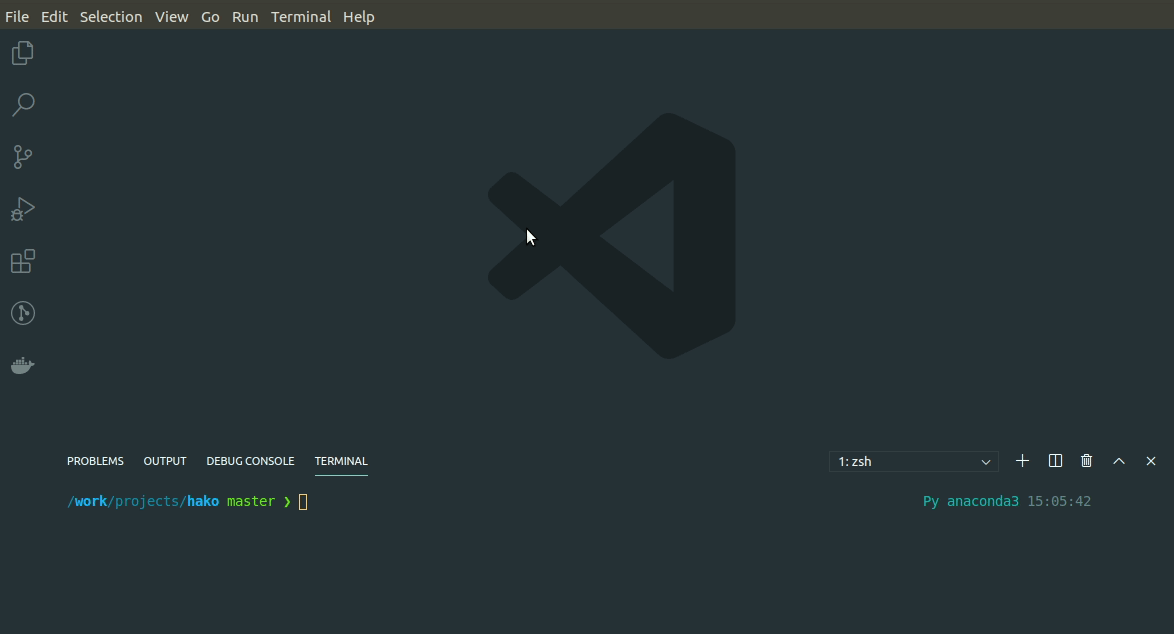The height and width of the screenshot is (634, 1174).
Task: Open the View menu
Action: tap(171, 16)
